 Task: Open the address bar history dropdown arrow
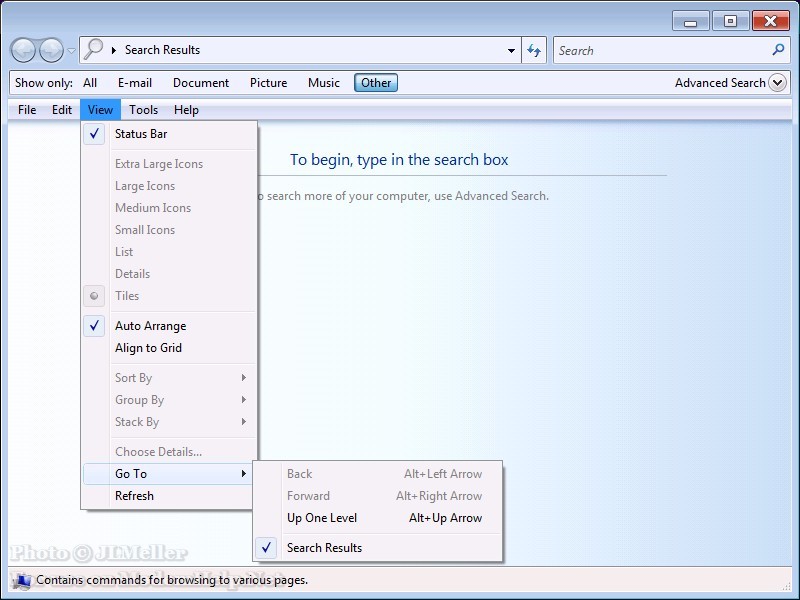point(511,50)
